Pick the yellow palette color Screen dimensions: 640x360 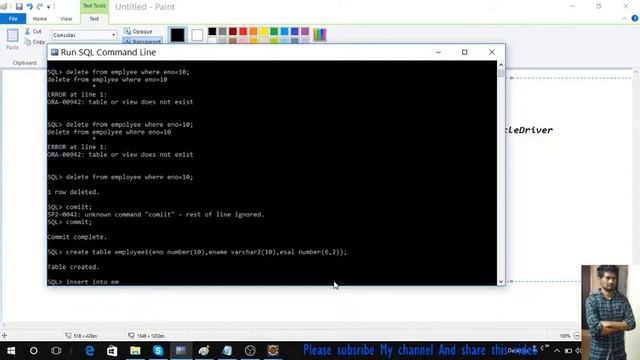264,31
